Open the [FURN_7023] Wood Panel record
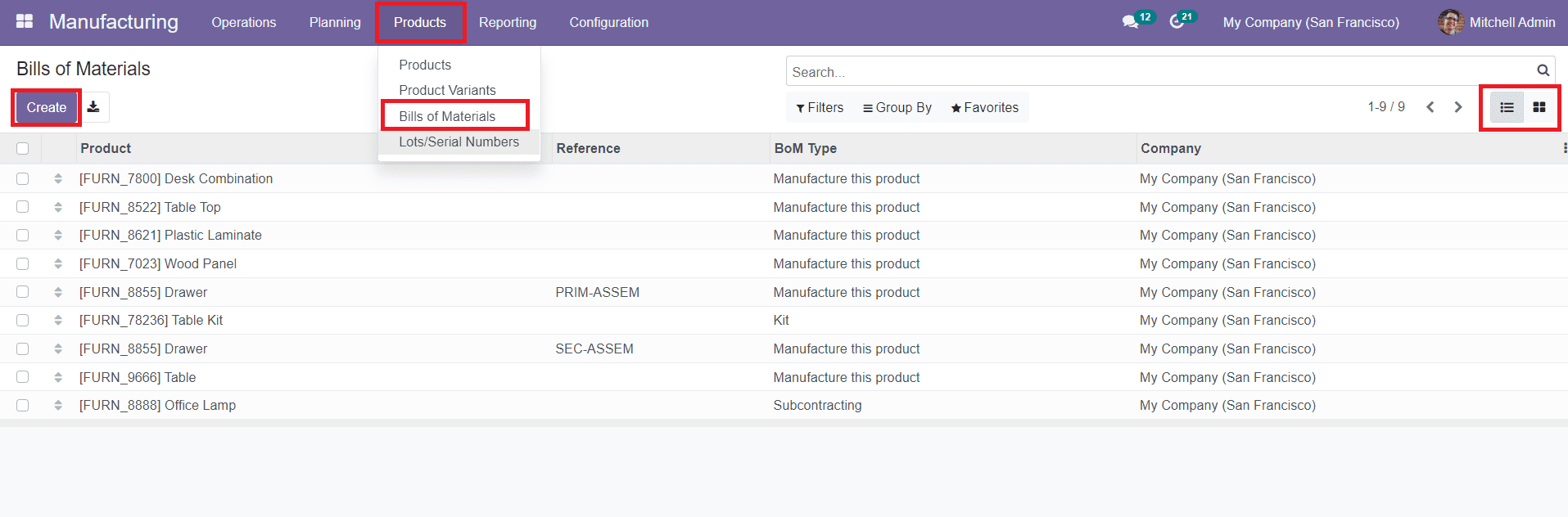1568x517 pixels. (x=158, y=263)
